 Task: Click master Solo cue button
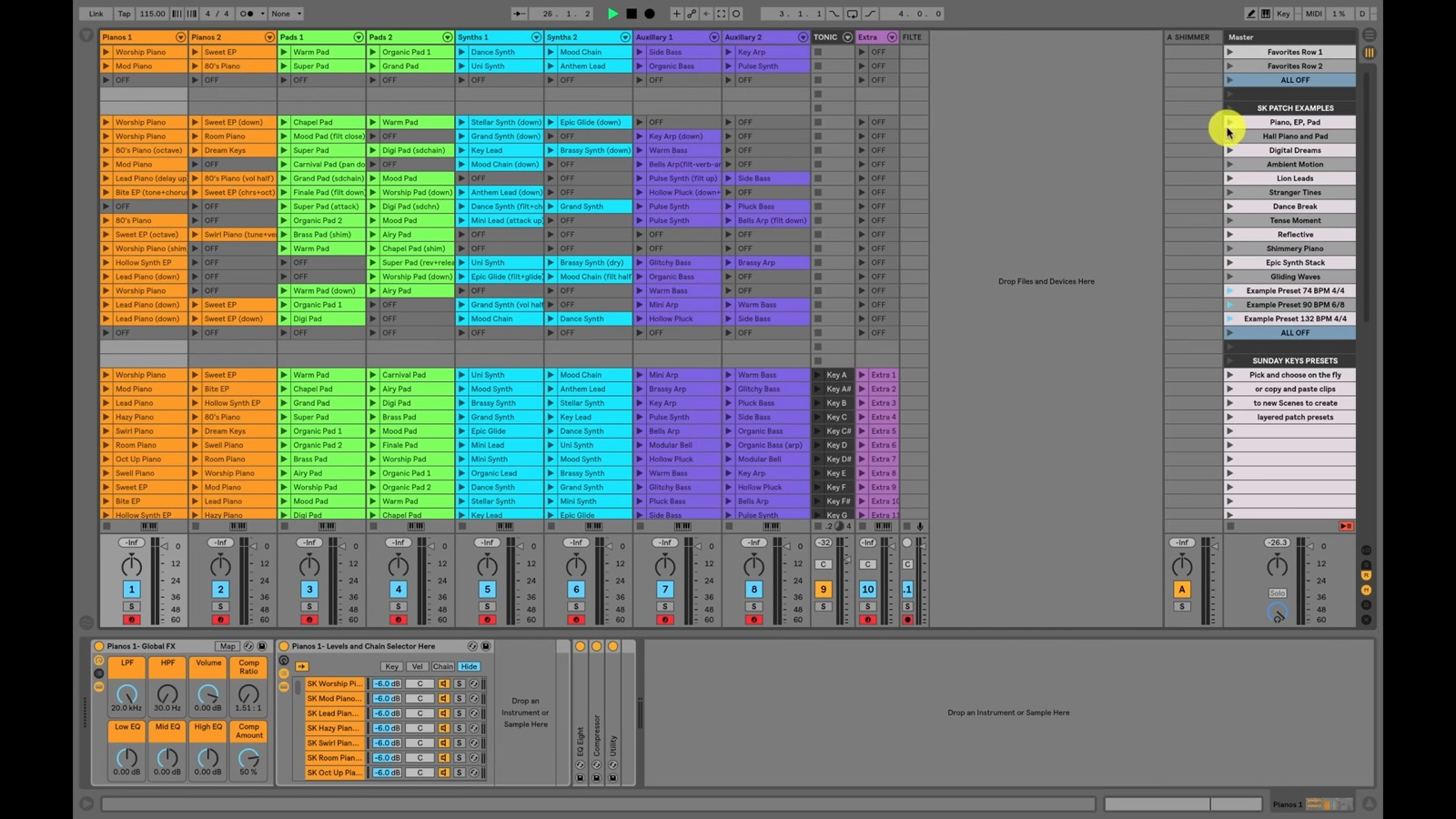tap(1277, 593)
